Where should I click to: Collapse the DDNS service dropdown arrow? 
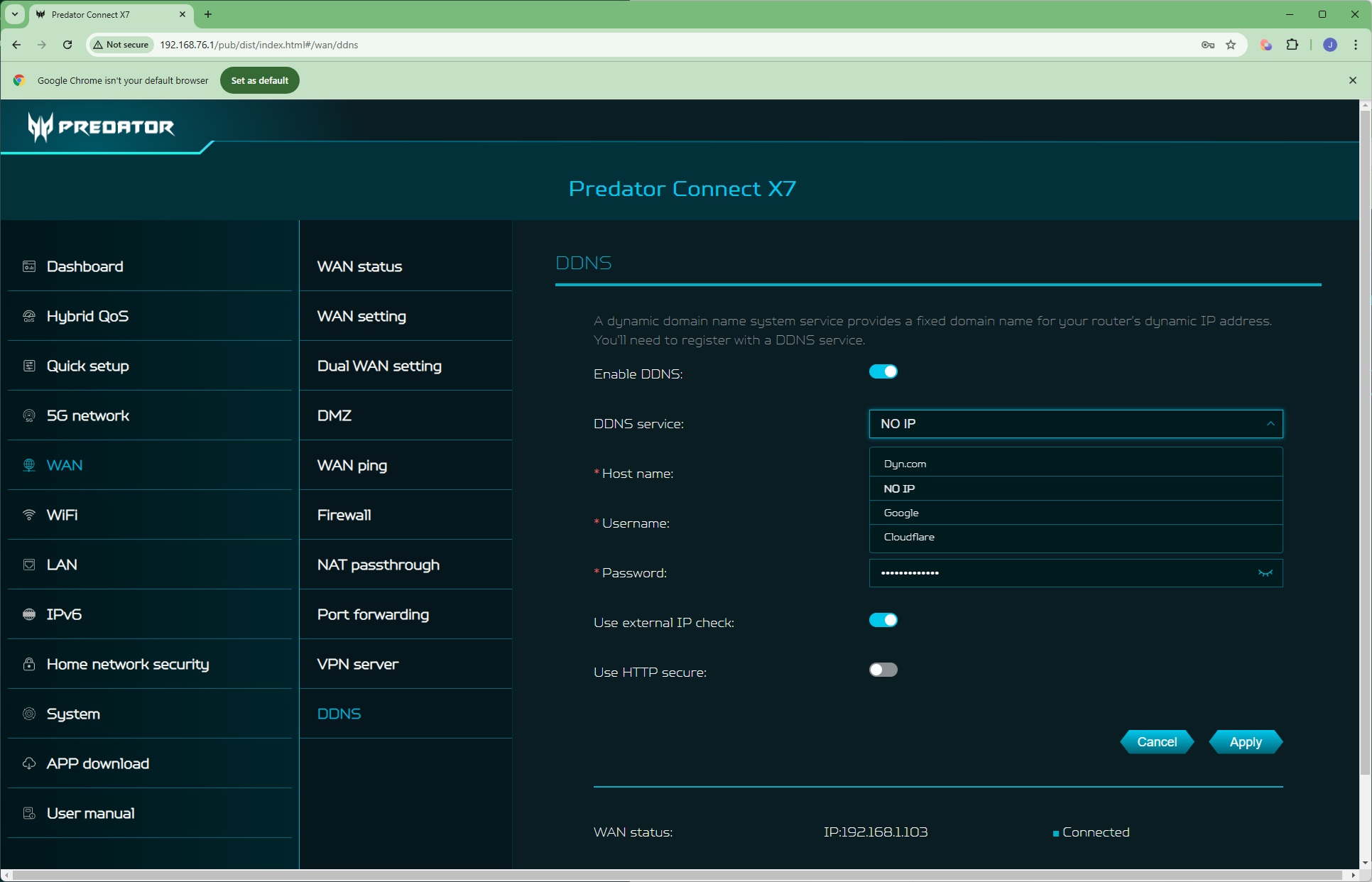[1270, 424]
